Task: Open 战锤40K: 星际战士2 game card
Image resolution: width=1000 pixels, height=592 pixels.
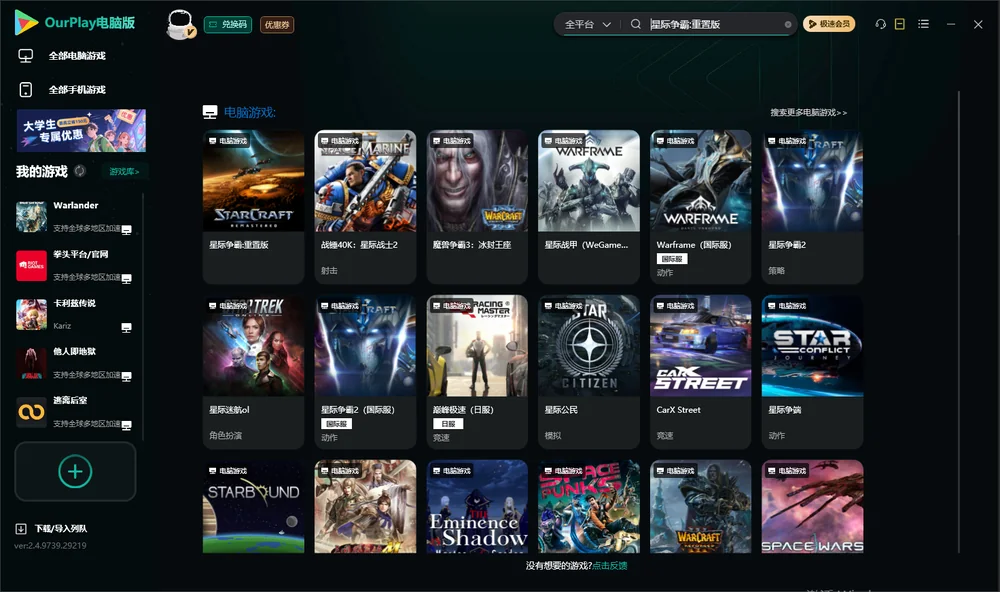Action: [x=365, y=207]
